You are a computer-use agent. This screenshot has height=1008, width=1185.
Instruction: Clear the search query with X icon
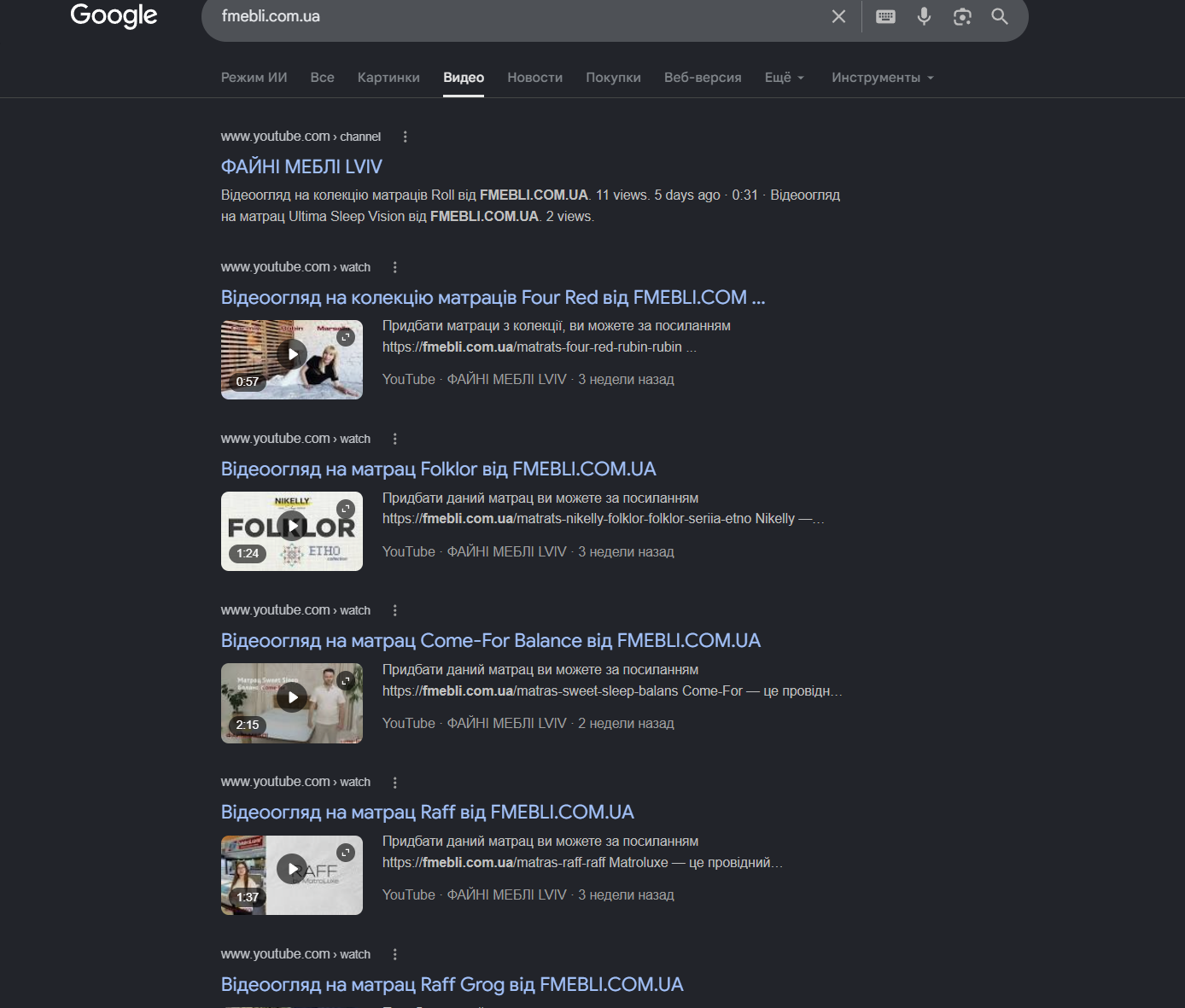(x=838, y=16)
